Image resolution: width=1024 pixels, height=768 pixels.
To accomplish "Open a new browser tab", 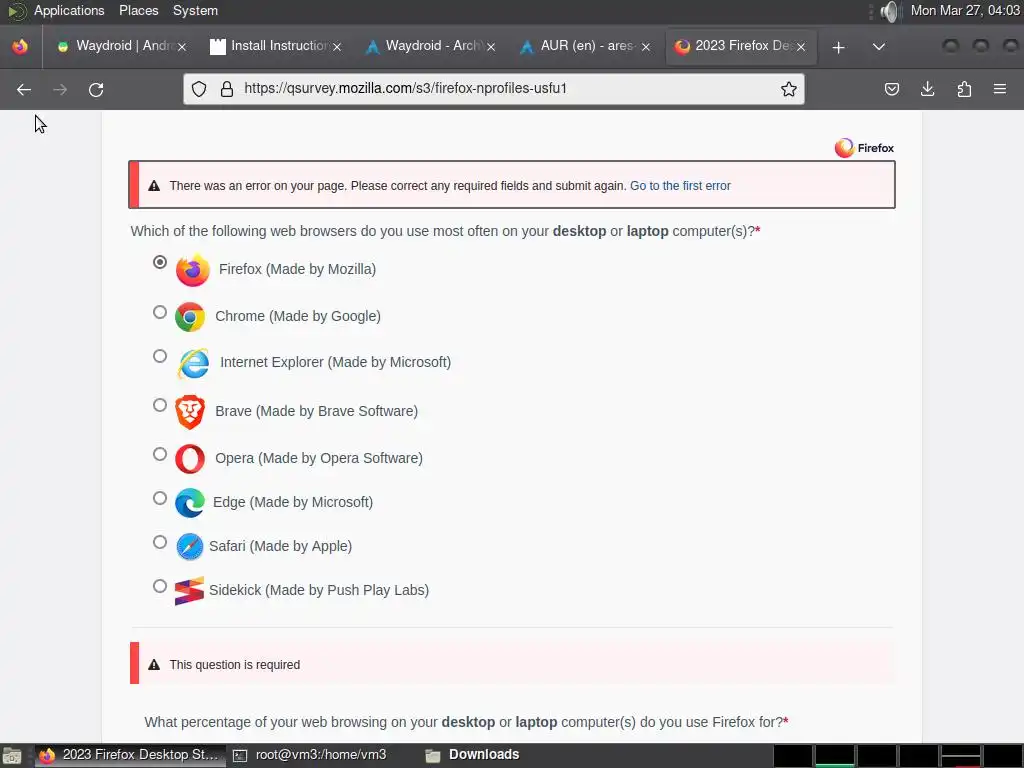I will (839, 47).
